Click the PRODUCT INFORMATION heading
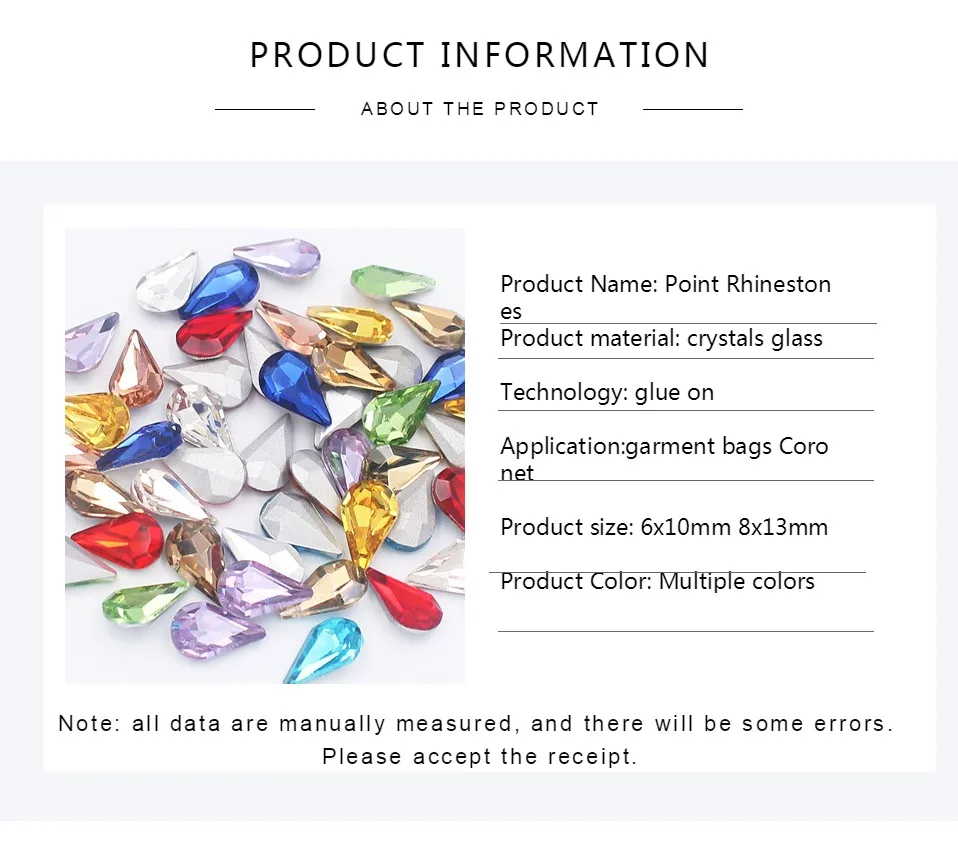The width and height of the screenshot is (958, 842). pos(480,55)
